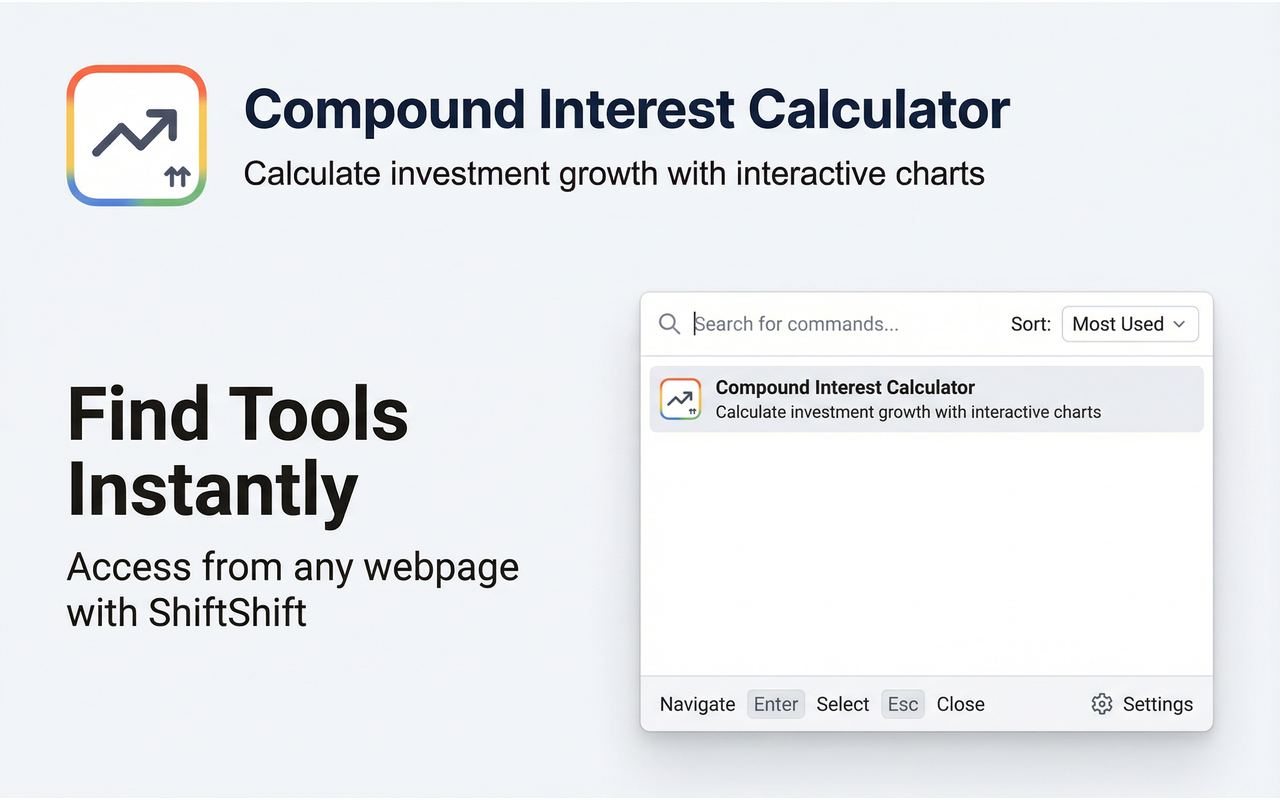
Task: Click the empty area of command list
Action: click(926, 555)
